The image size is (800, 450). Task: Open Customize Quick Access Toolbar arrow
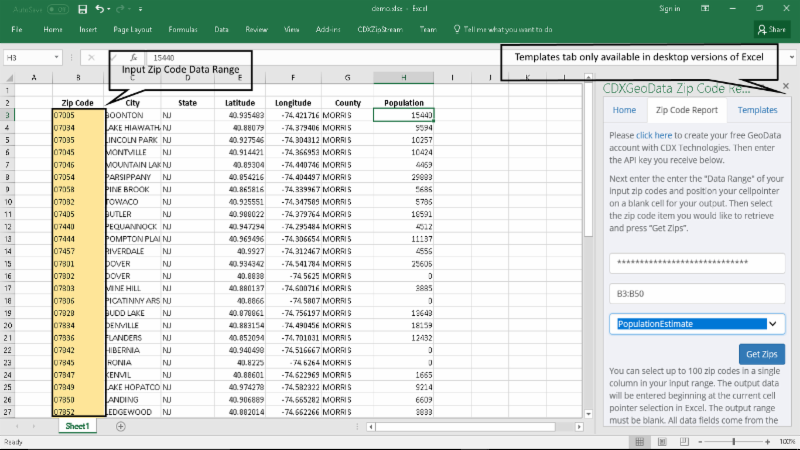click(x=140, y=9)
